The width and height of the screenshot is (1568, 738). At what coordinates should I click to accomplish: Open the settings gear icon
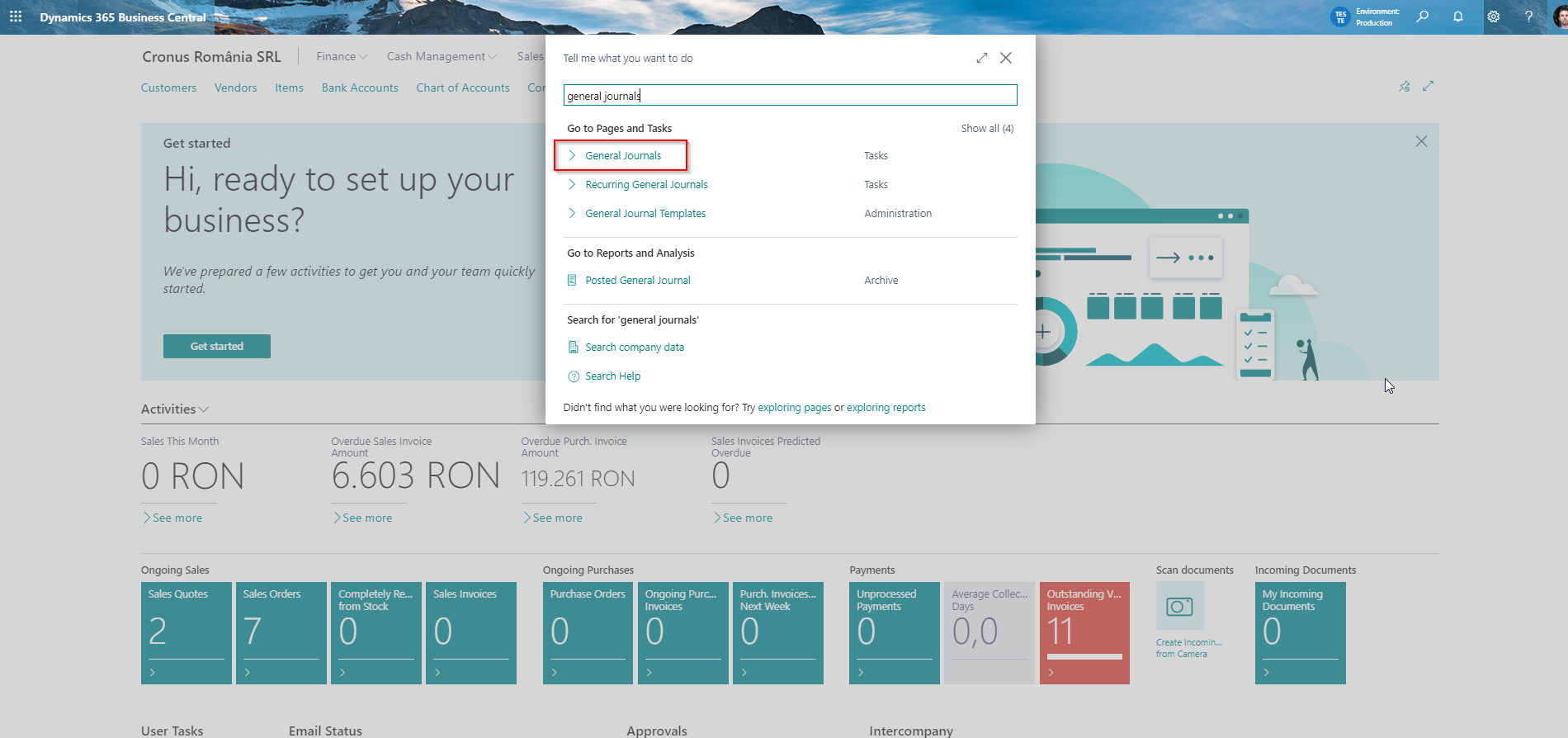click(1494, 17)
